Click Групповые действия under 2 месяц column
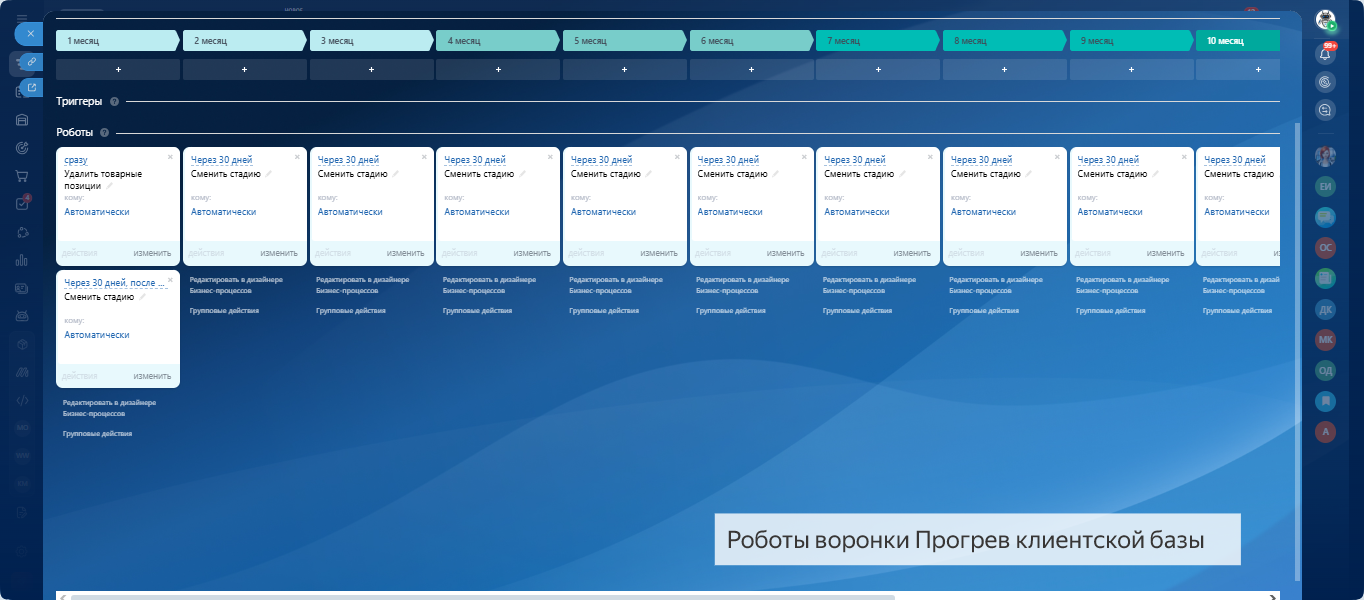The image size is (1364, 600). click(x=224, y=311)
